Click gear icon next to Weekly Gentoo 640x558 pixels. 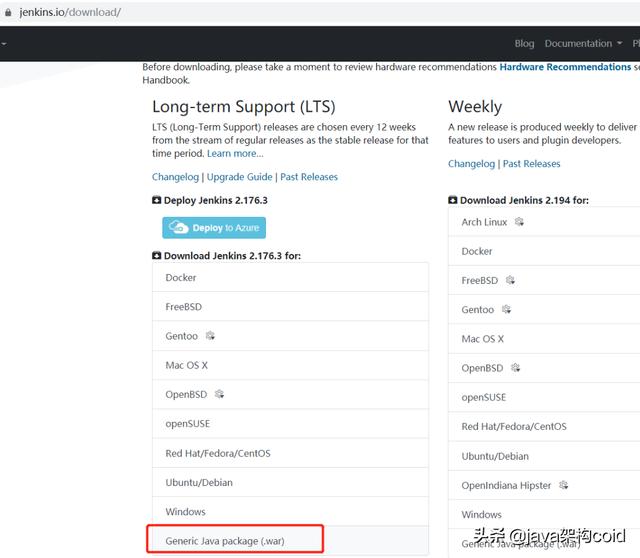pos(507,309)
